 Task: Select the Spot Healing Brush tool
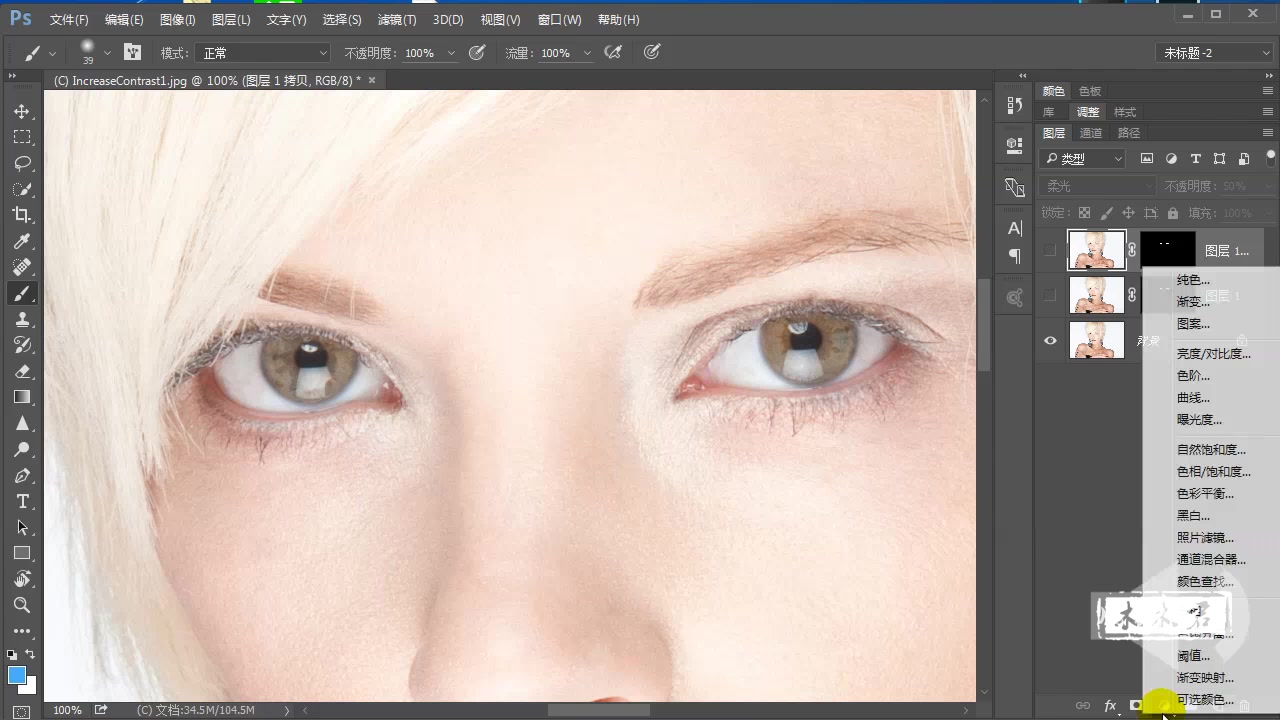[x=22, y=267]
